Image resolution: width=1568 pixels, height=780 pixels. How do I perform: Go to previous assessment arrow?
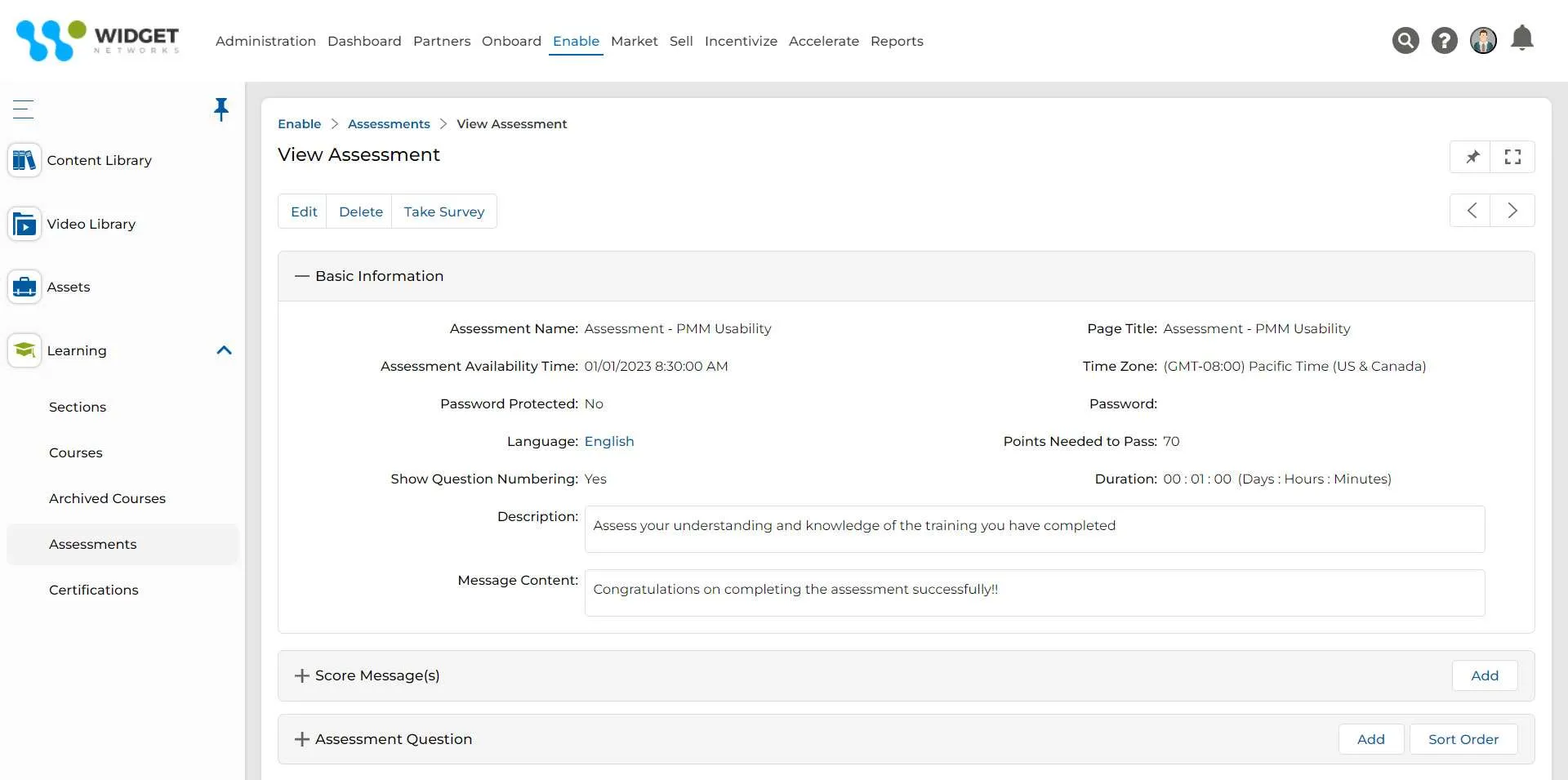tap(1472, 211)
